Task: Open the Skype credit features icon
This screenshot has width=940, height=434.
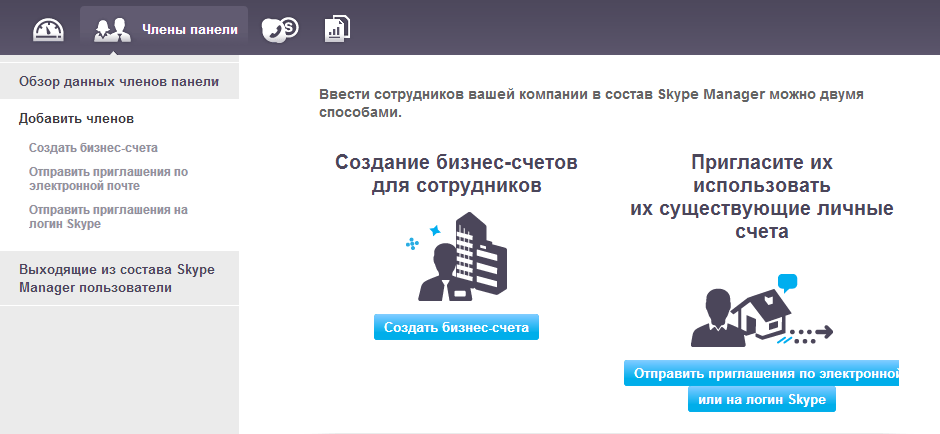Action: pos(280,29)
